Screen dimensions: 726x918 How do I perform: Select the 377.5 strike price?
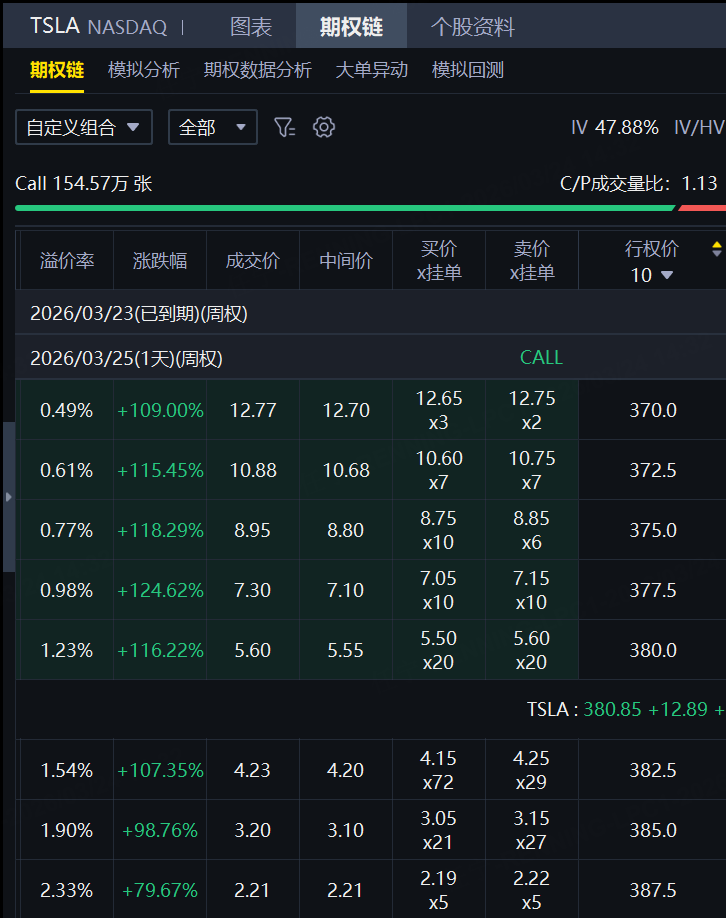pos(653,590)
